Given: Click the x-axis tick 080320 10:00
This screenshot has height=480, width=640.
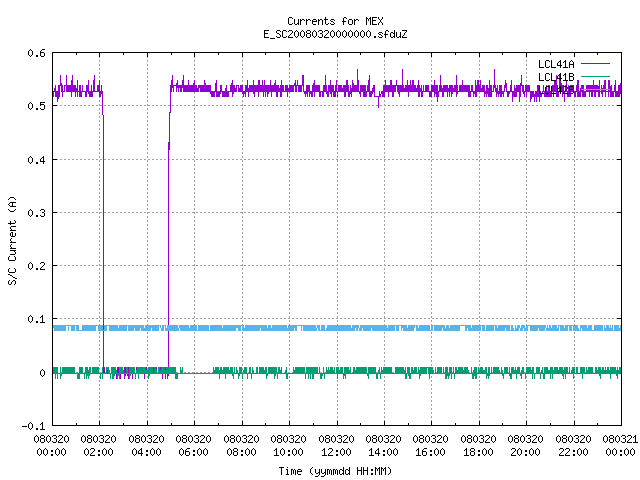Looking at the screenshot, I should 289,445.
